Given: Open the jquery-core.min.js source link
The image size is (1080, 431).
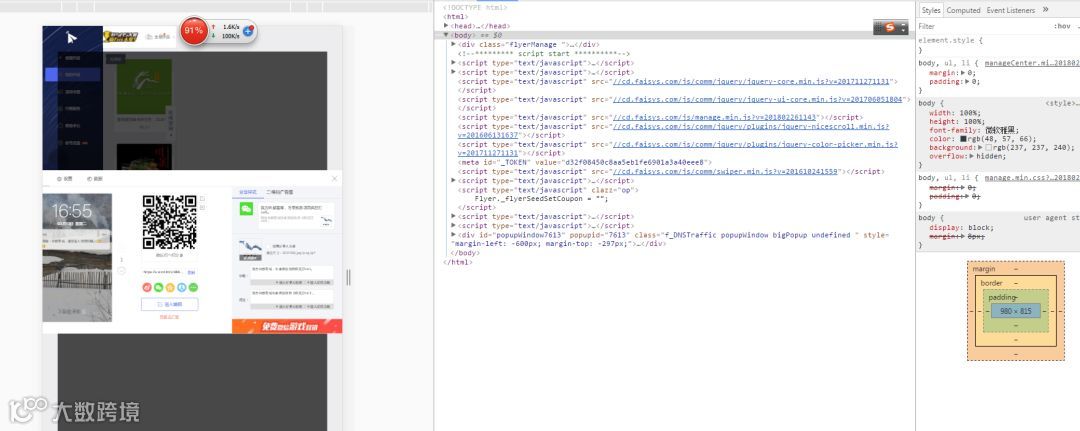Looking at the screenshot, I should (751, 81).
